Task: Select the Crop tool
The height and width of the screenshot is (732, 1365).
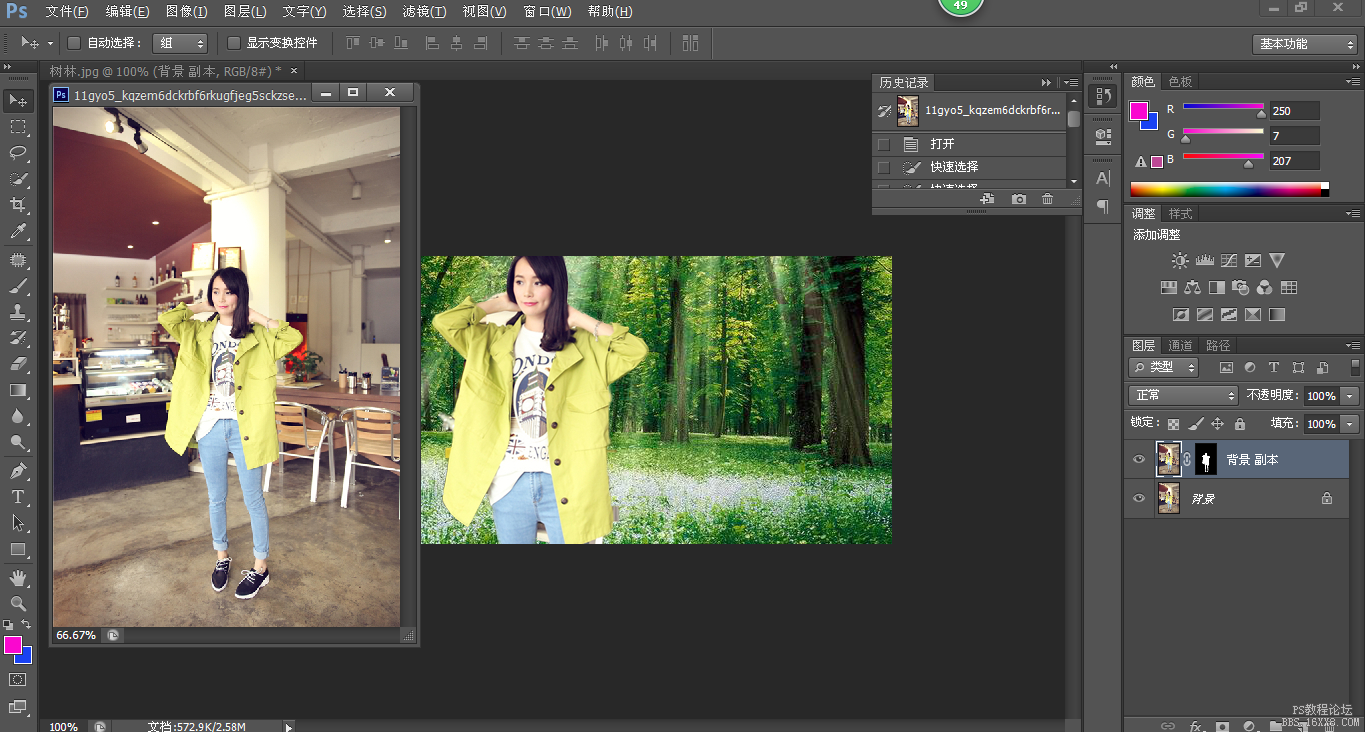Action: (x=18, y=205)
